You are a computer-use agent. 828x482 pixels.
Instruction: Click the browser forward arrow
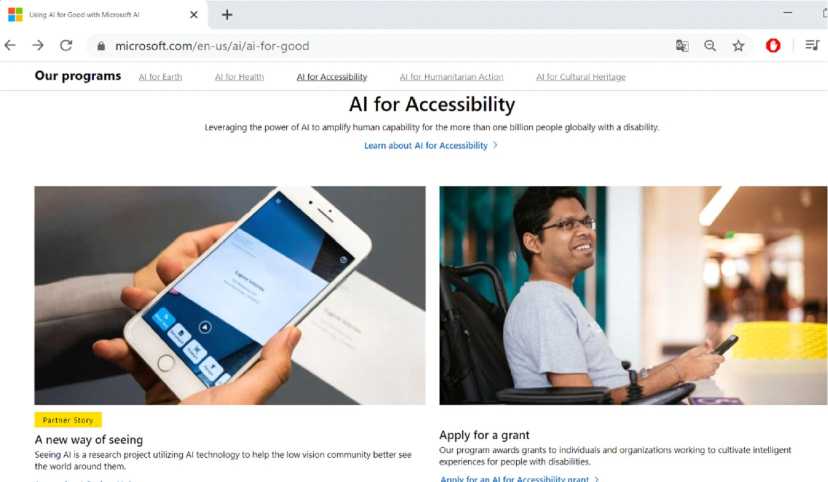tap(38, 45)
